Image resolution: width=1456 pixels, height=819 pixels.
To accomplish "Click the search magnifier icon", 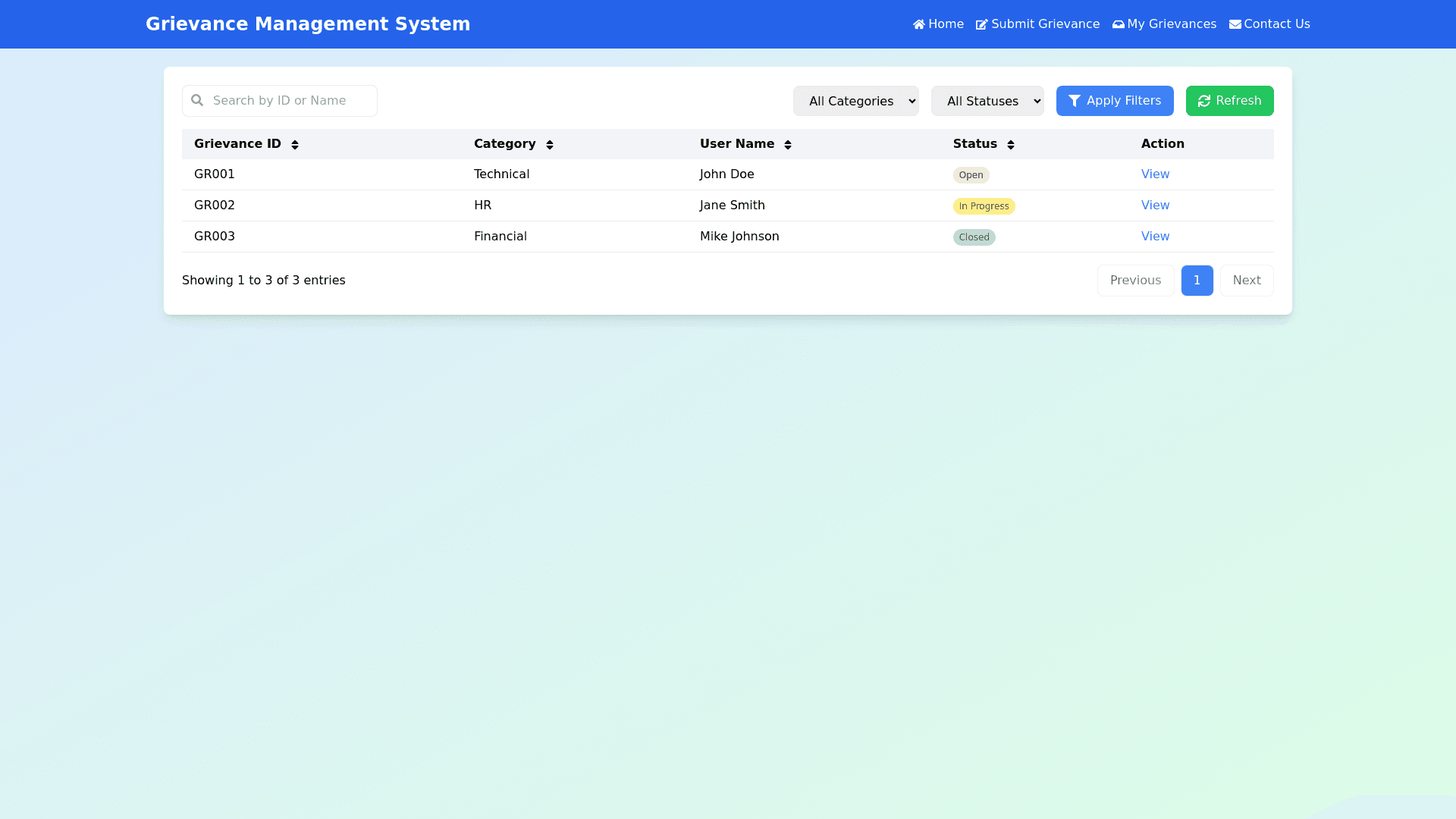I will [x=197, y=100].
